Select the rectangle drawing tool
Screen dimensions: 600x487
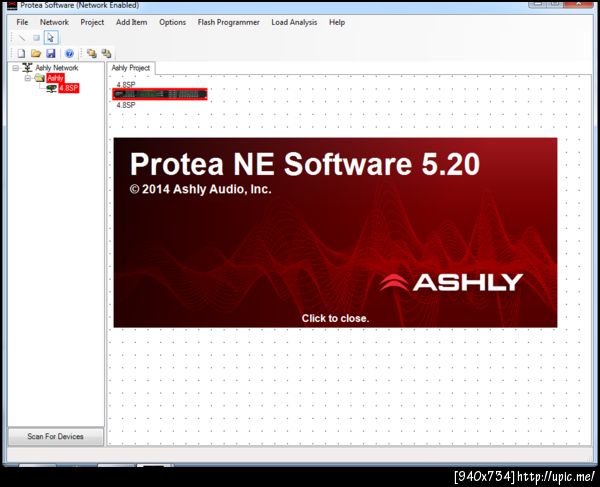[x=36, y=37]
